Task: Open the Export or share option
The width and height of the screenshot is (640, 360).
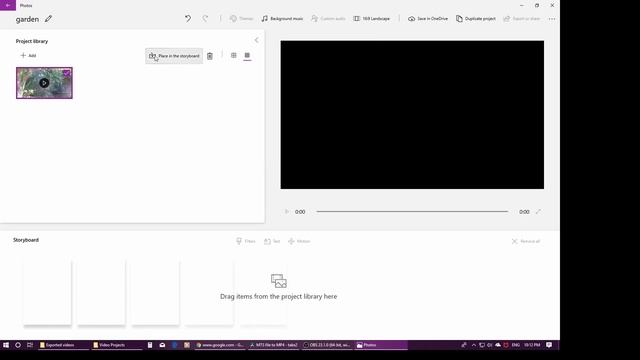Action: [522, 18]
